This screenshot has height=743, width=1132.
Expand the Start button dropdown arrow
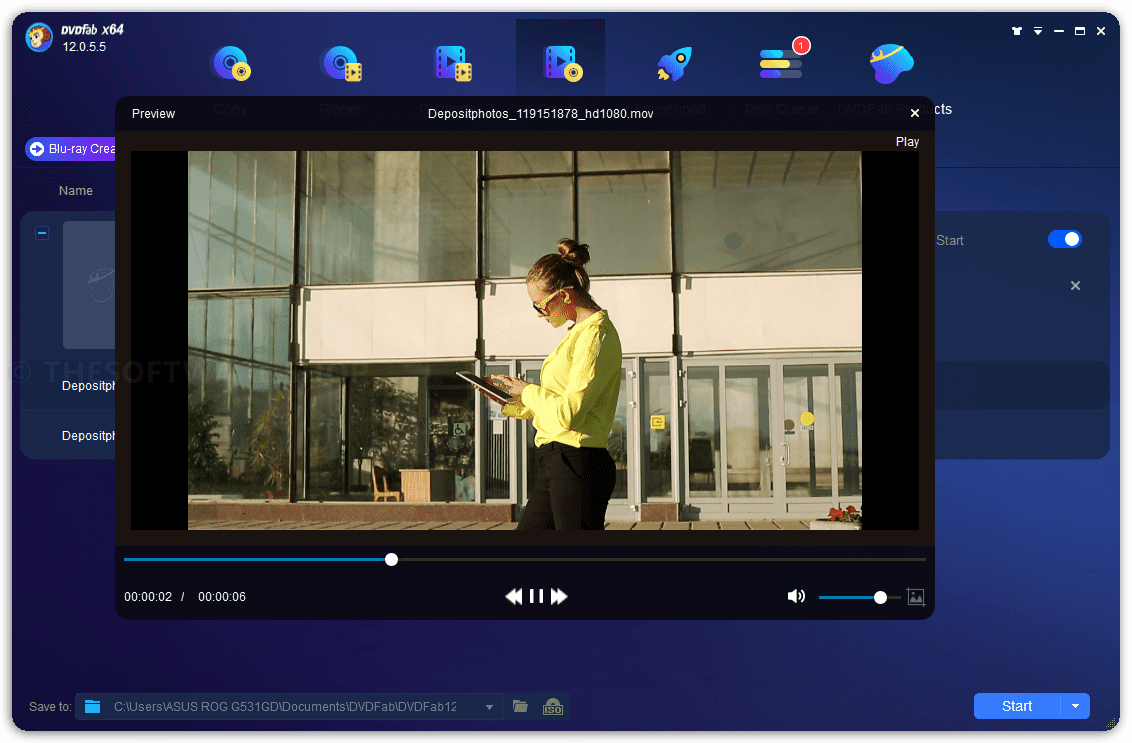tap(1076, 706)
